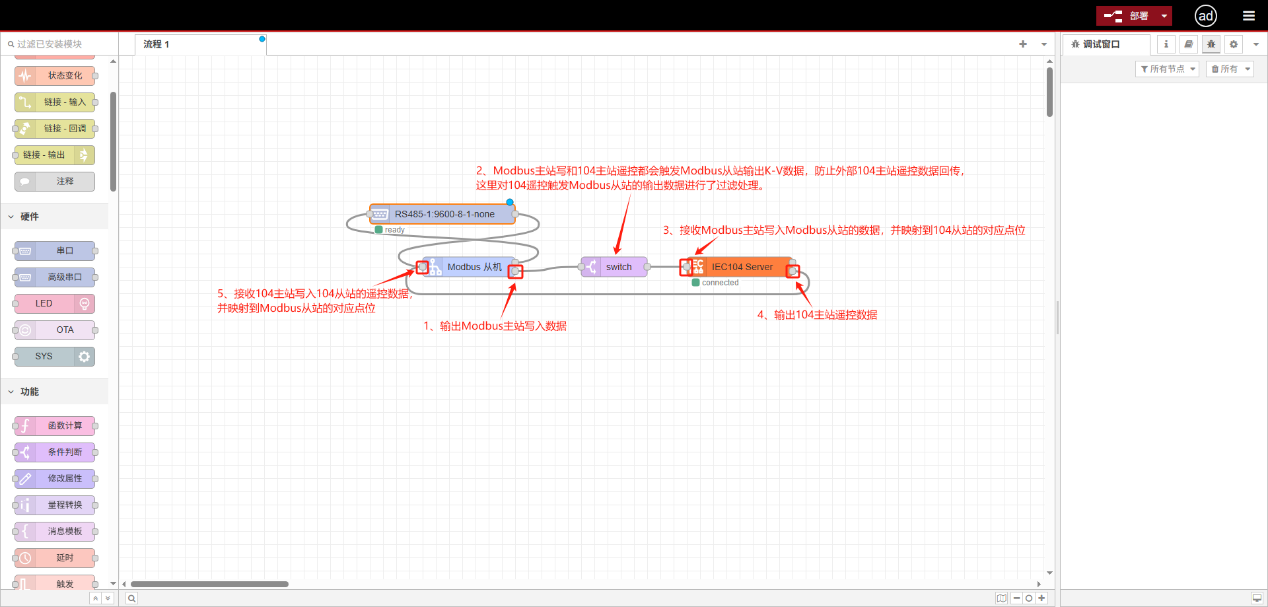The width and height of the screenshot is (1268, 607).
Task: Collapse the 硬件 palette category
Action: [12, 216]
